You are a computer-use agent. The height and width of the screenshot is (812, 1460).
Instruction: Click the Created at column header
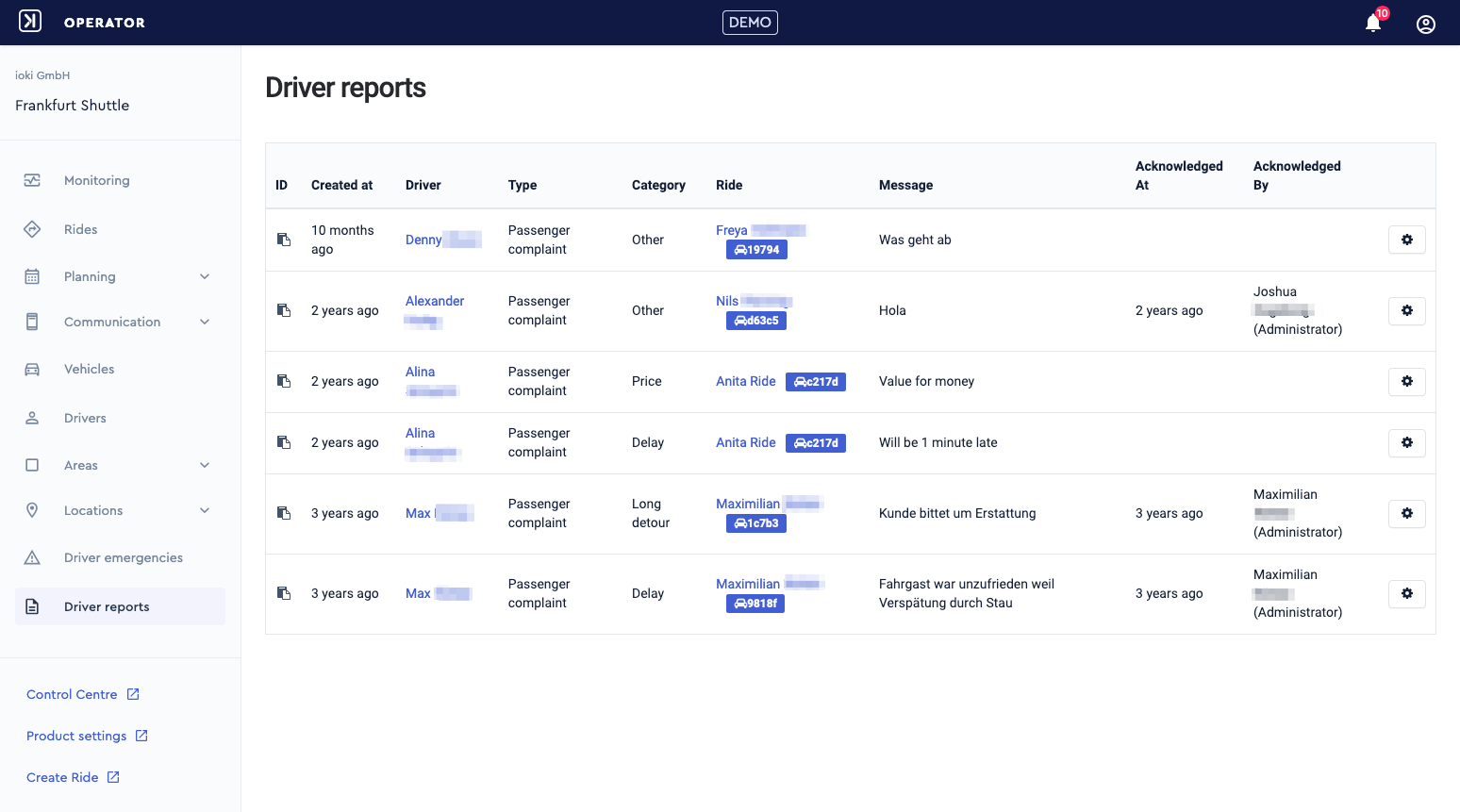[341, 185]
